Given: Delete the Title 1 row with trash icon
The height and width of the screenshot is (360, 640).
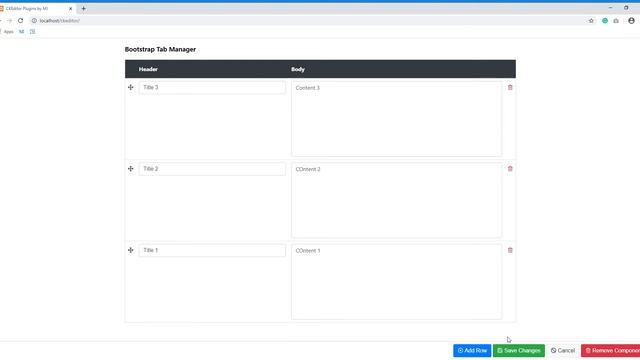Looking at the screenshot, I should tap(510, 250).
